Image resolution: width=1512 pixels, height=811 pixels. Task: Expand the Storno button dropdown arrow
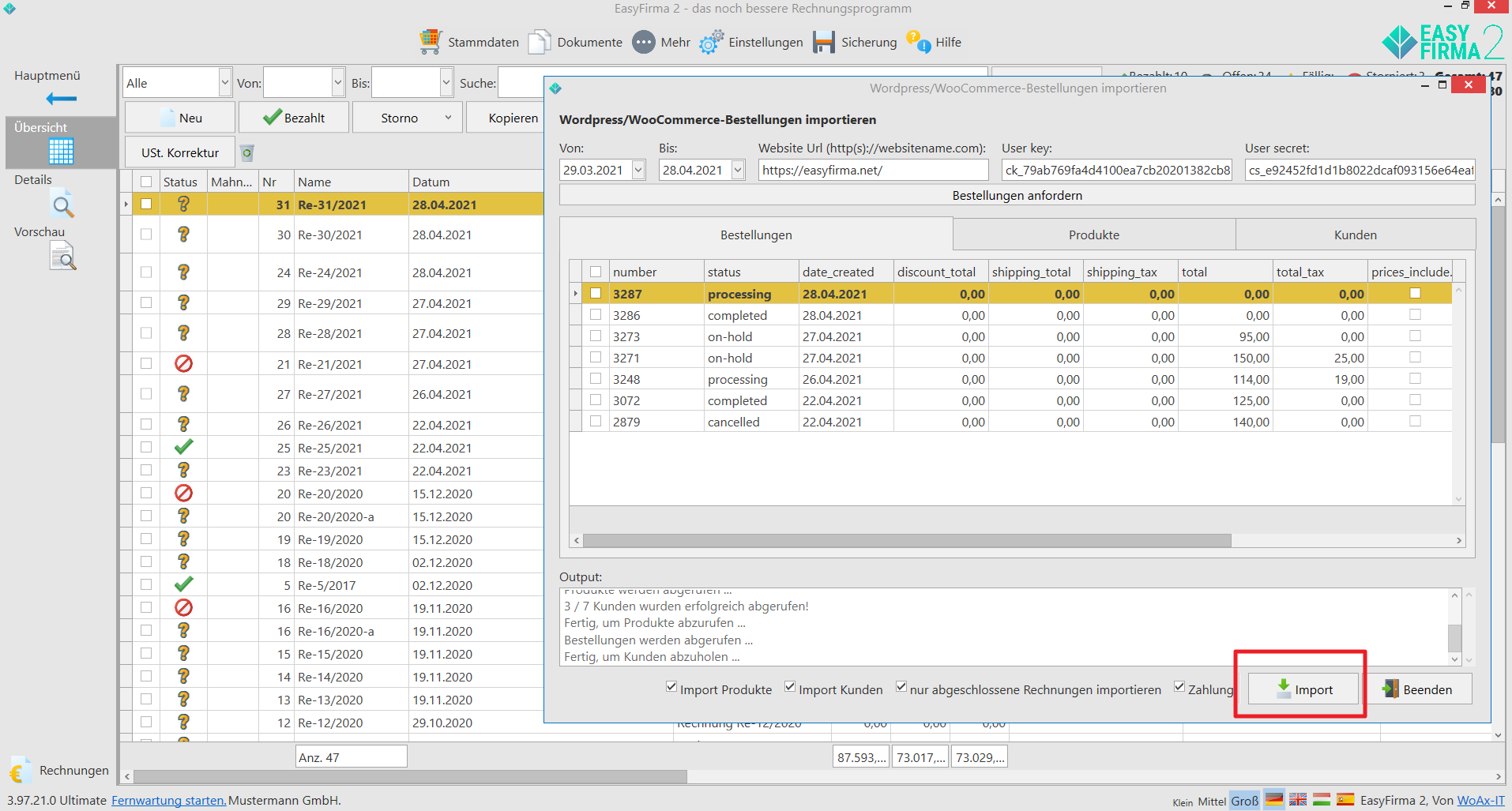click(448, 118)
